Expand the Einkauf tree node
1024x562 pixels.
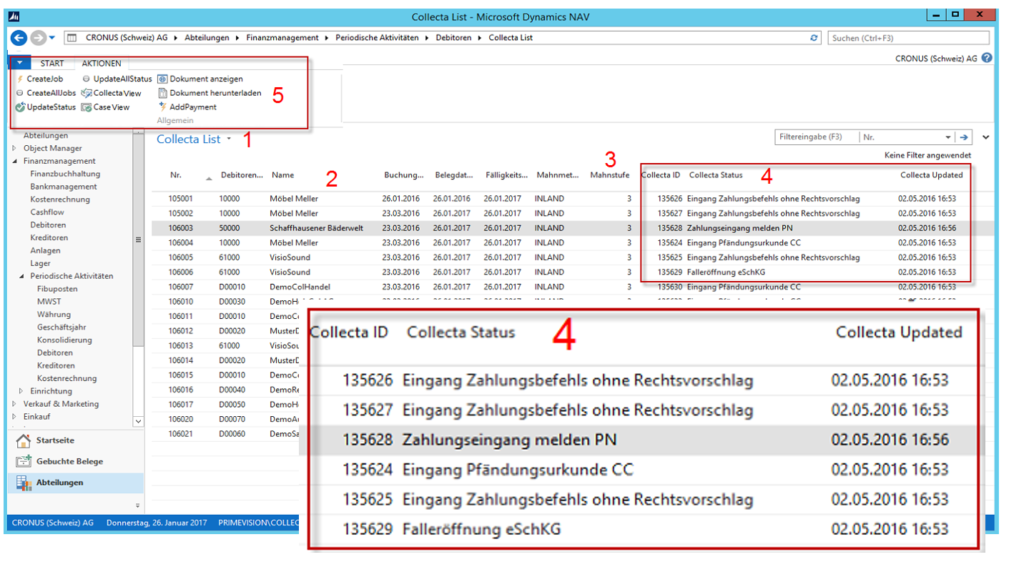tap(15, 416)
